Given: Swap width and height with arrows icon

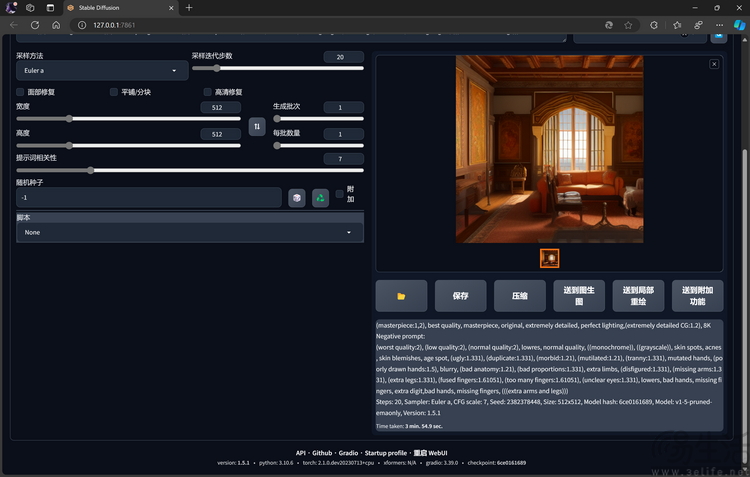Looking at the screenshot, I should click(x=257, y=126).
